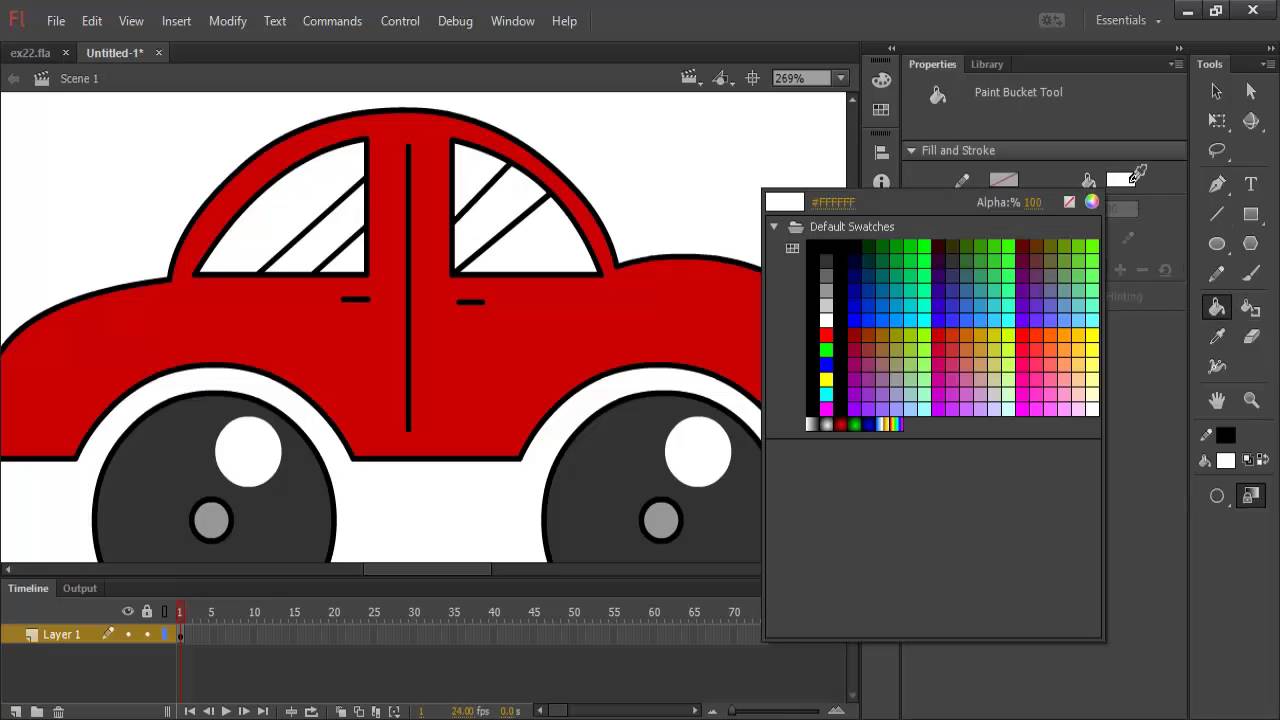Collapse the Fill and Stroke section

pos(911,151)
